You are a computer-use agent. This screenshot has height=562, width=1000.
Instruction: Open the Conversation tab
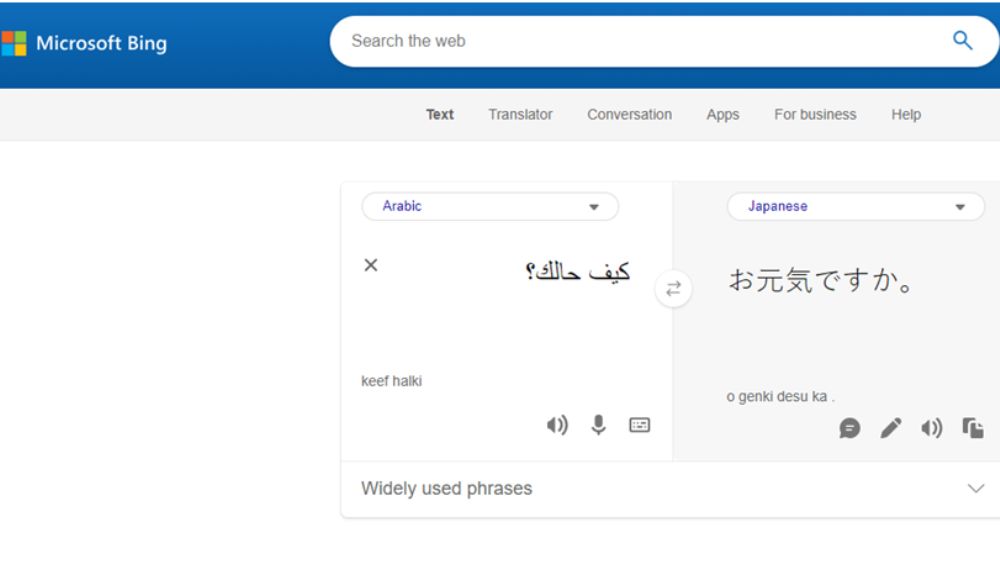(x=629, y=115)
